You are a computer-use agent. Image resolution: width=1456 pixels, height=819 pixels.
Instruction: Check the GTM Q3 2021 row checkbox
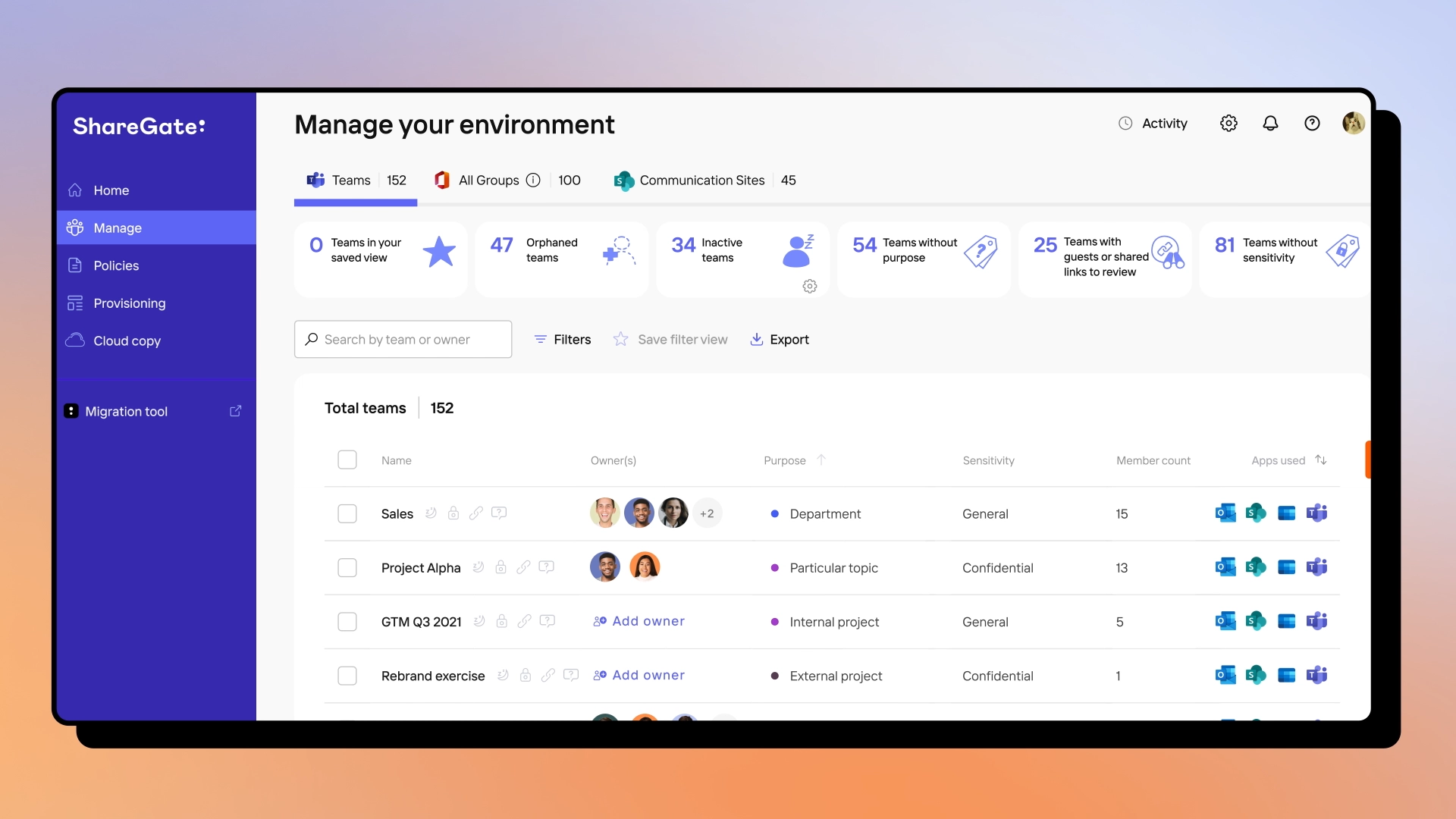click(x=347, y=622)
